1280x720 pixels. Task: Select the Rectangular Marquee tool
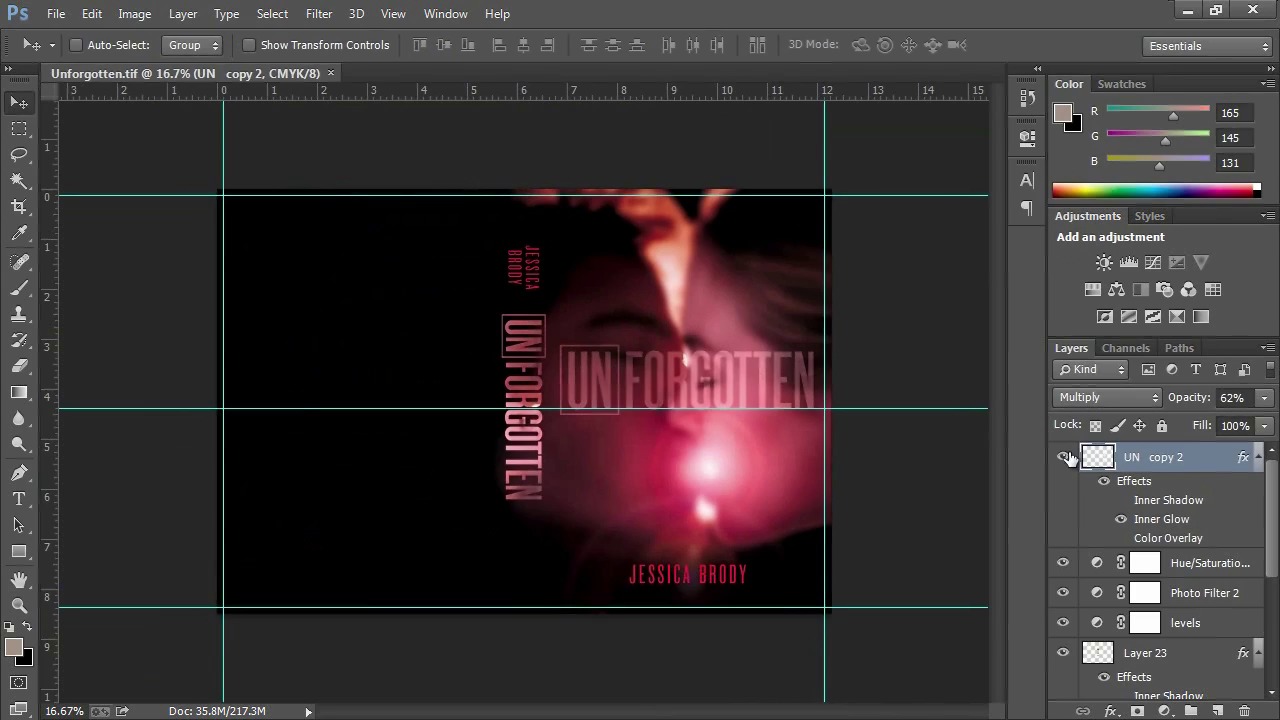click(19, 128)
